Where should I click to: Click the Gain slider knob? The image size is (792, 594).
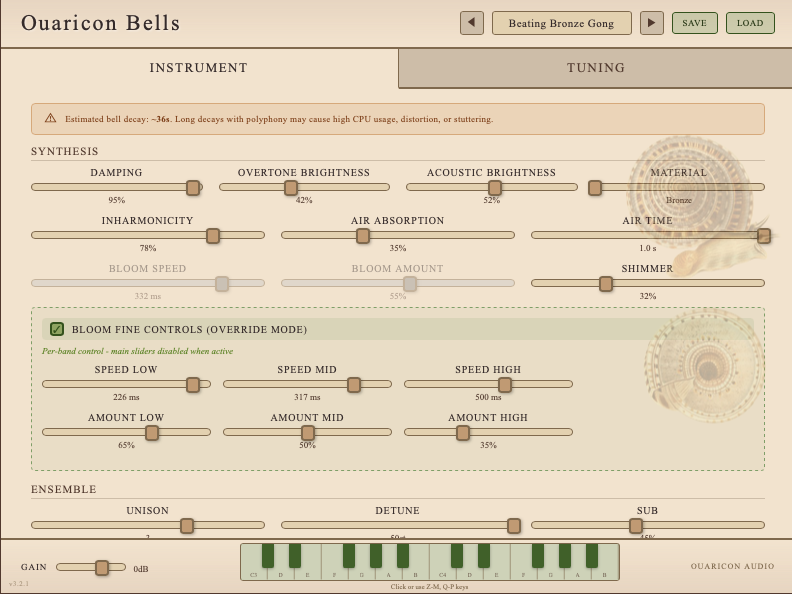pyautogui.click(x=102, y=568)
